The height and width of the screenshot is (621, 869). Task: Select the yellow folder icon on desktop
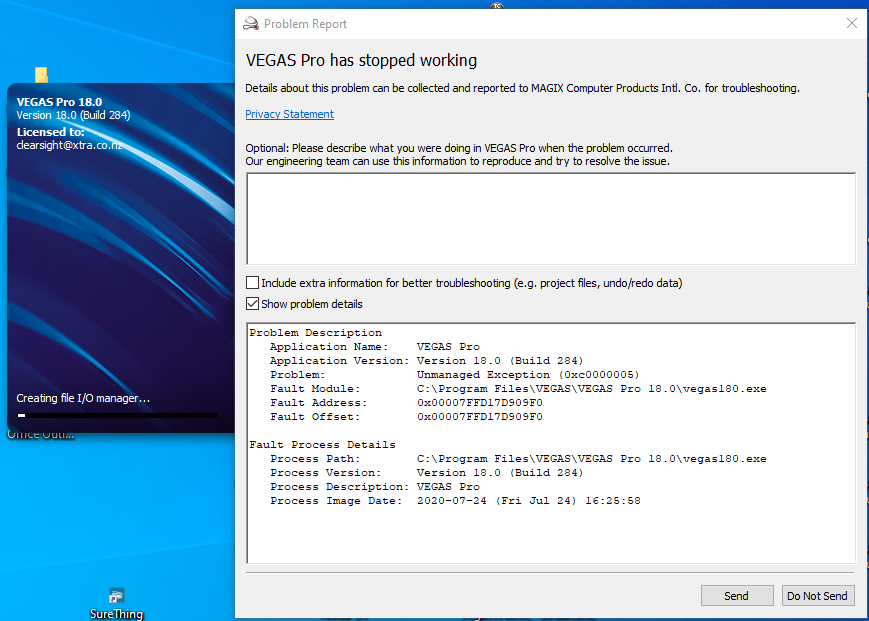tap(41, 75)
